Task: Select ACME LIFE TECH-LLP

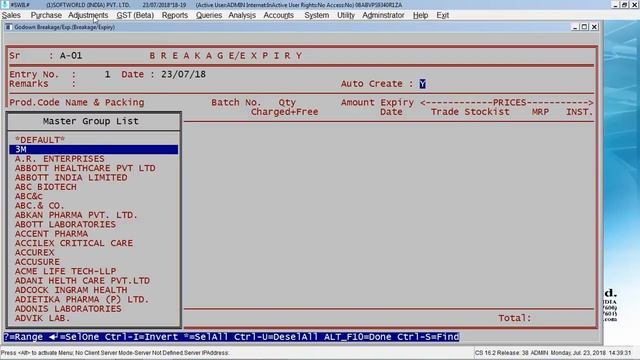Action: (x=93, y=271)
